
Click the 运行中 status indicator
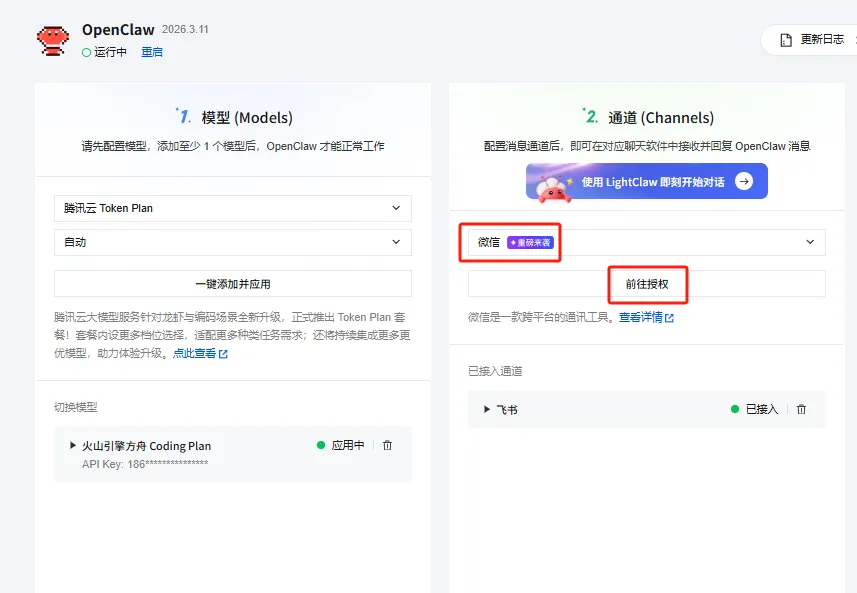point(104,52)
